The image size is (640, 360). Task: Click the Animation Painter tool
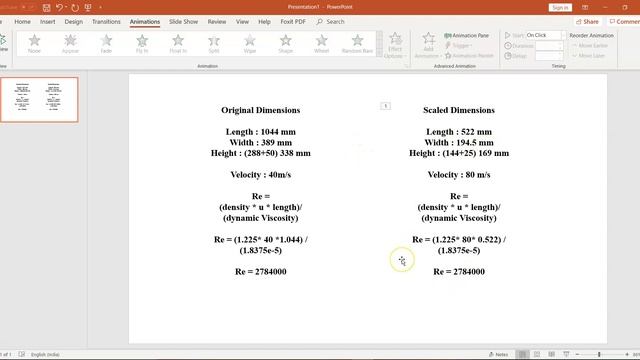pos(469,56)
